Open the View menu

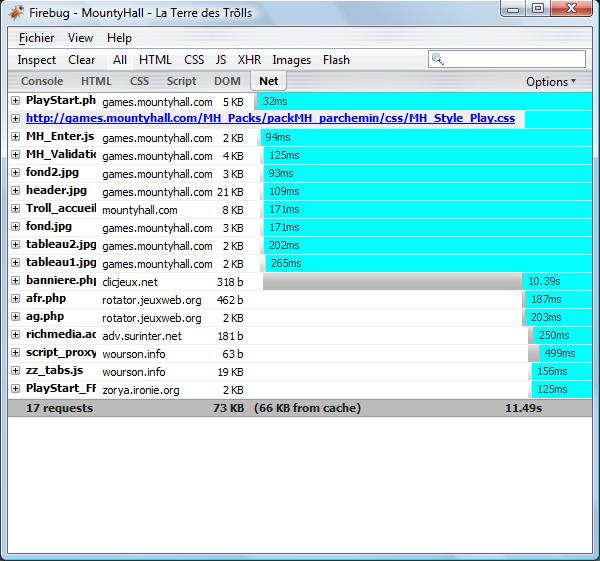[80, 38]
